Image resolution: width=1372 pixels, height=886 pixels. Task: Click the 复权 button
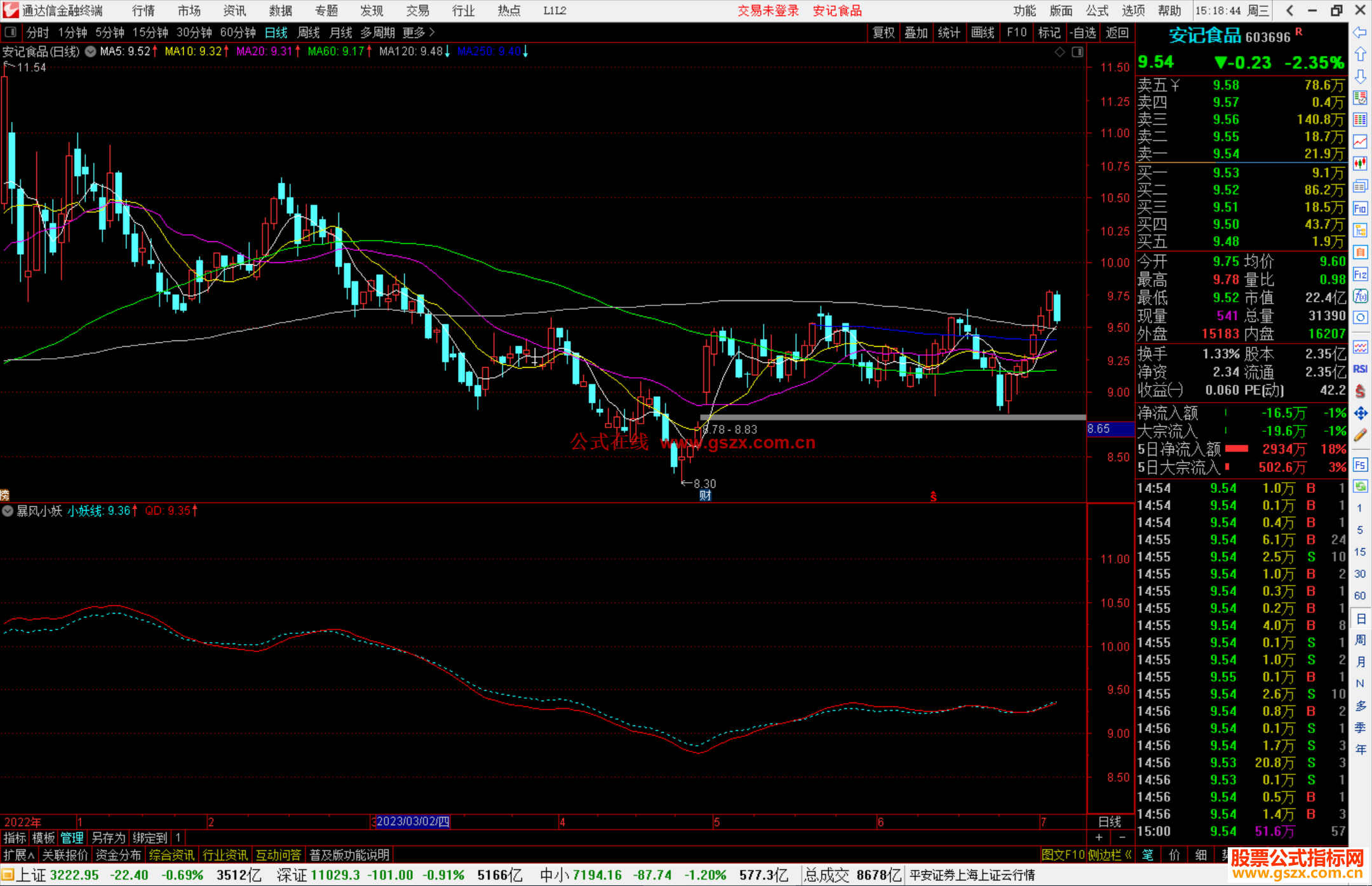click(x=883, y=32)
